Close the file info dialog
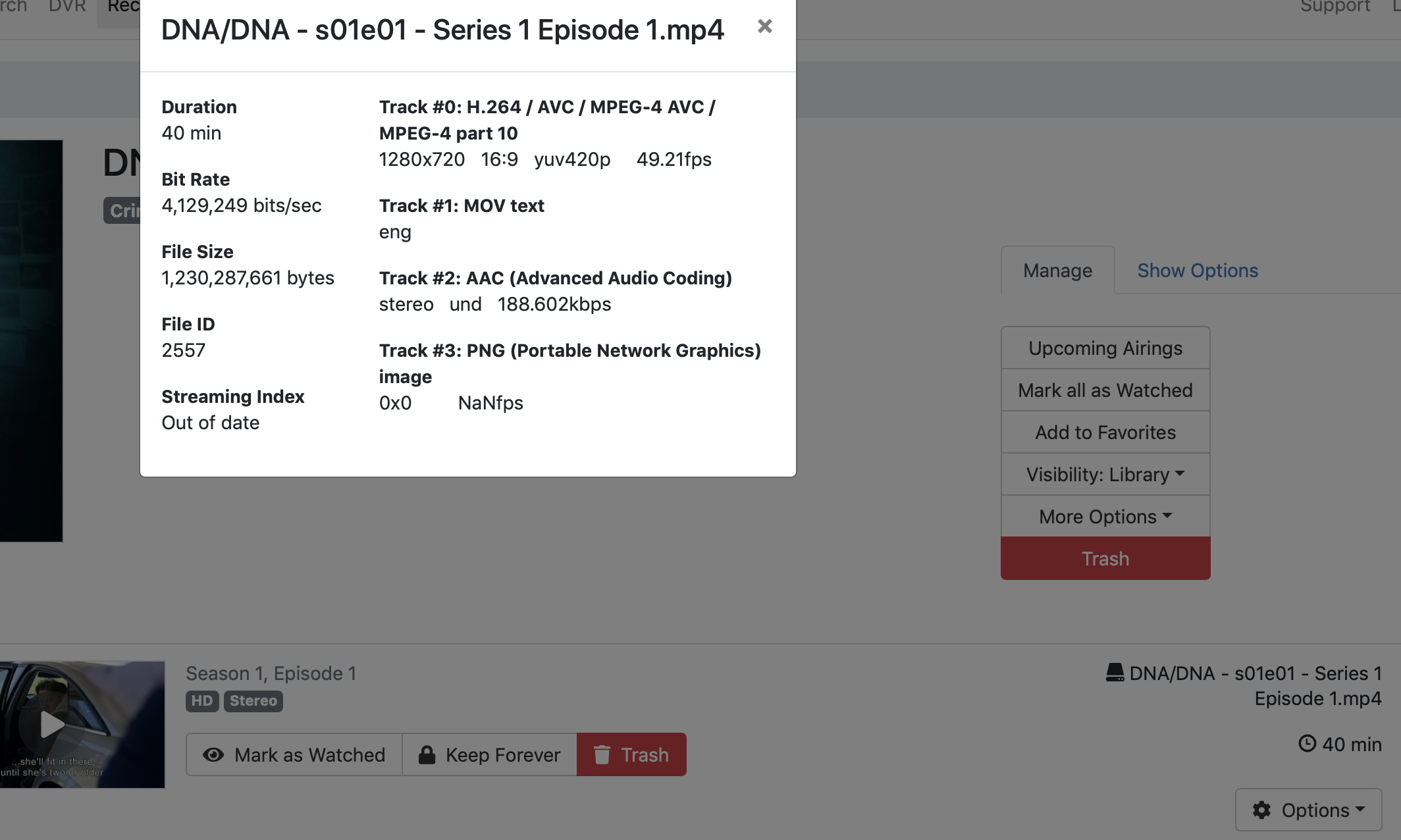 (x=764, y=26)
